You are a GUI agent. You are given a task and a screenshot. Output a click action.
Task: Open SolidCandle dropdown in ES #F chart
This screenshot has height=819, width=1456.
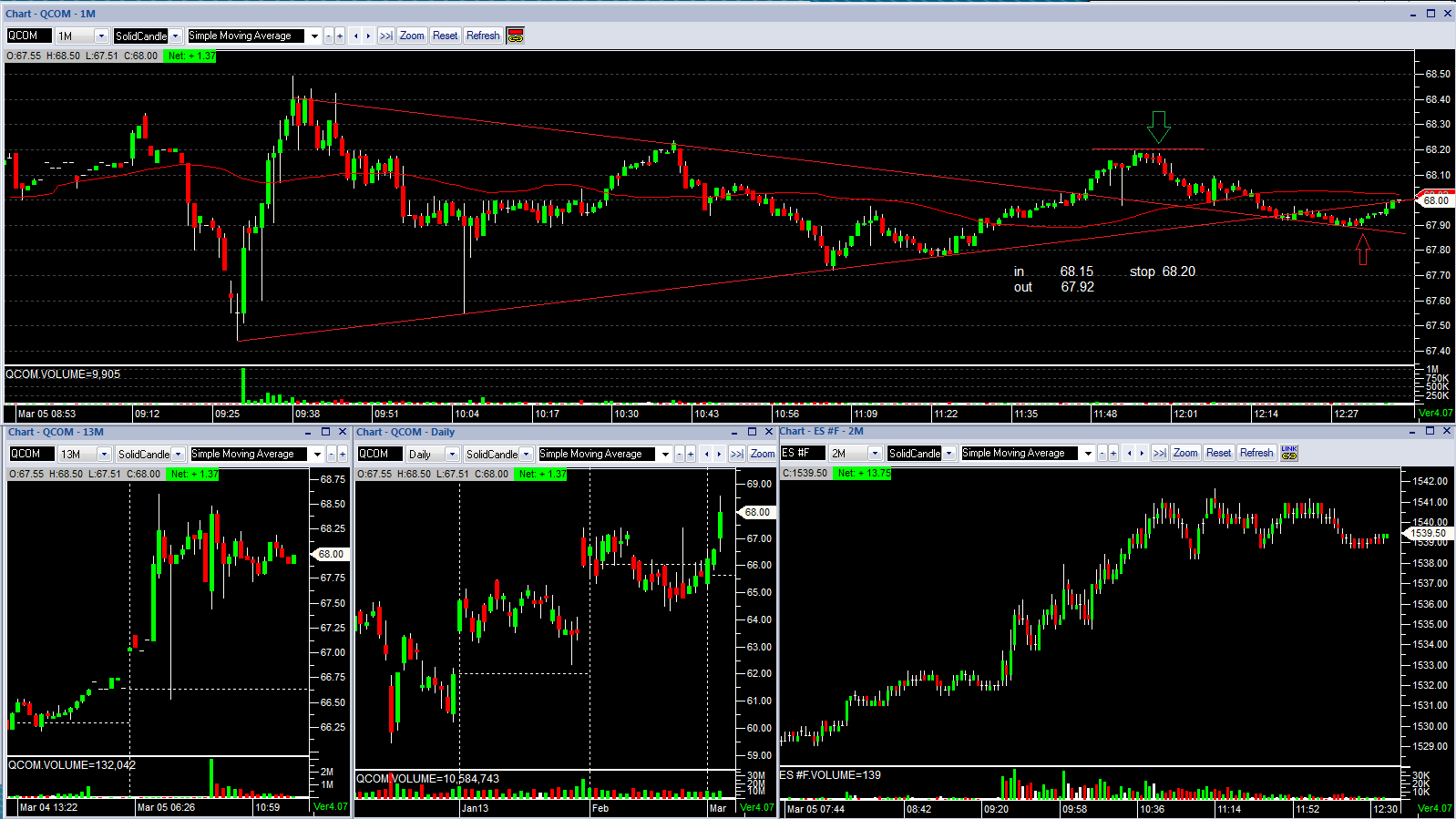949,453
